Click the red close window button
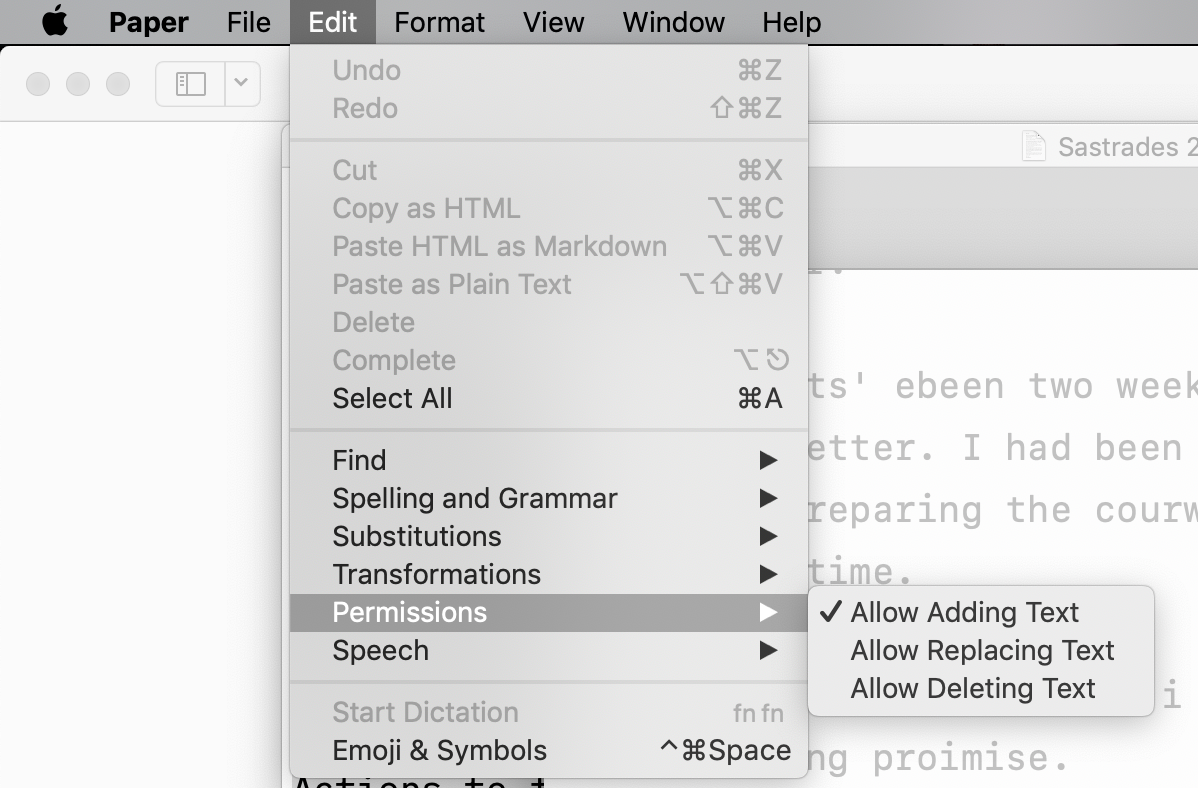 [x=38, y=83]
